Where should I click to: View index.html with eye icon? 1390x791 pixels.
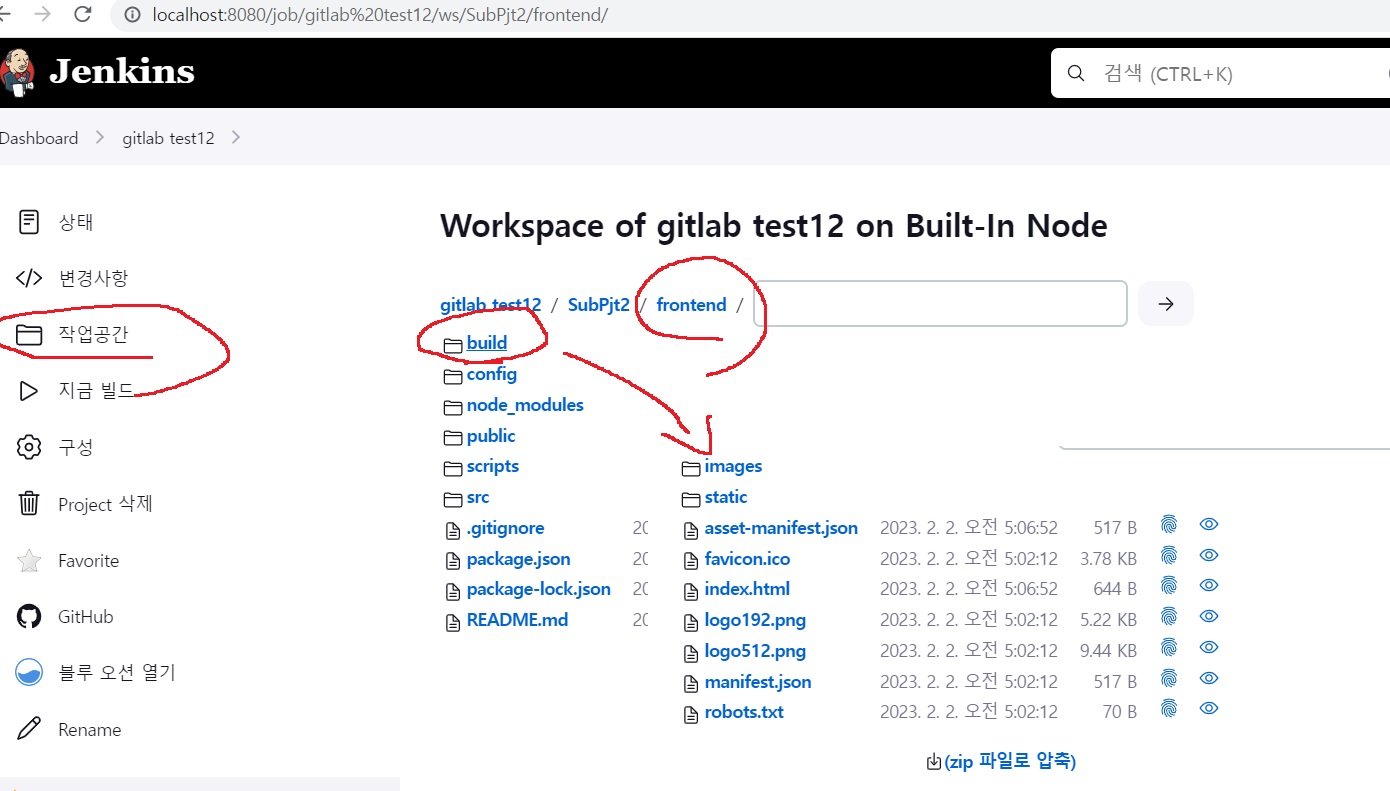(1209, 586)
